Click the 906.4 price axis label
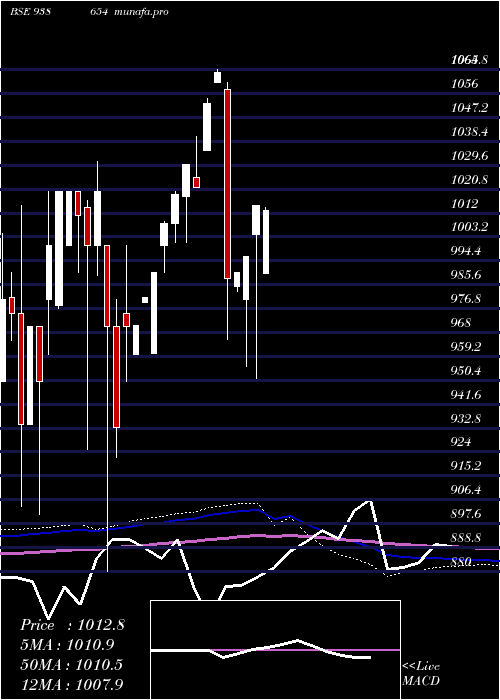Viewport: 500px width, 700px height. pos(466,490)
